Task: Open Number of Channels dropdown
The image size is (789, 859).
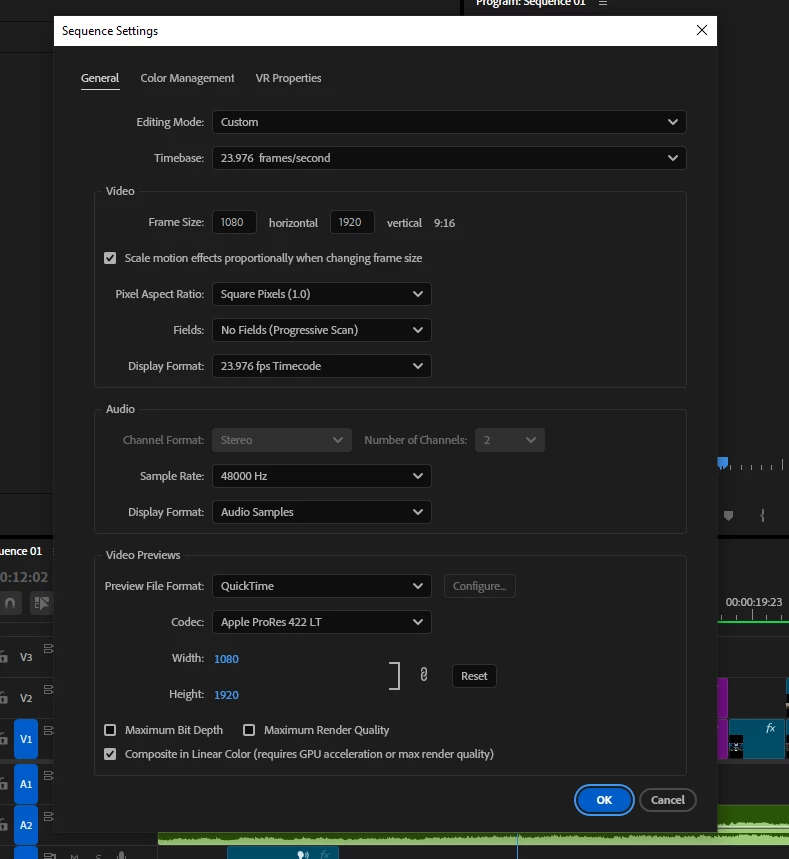Action: [510, 440]
